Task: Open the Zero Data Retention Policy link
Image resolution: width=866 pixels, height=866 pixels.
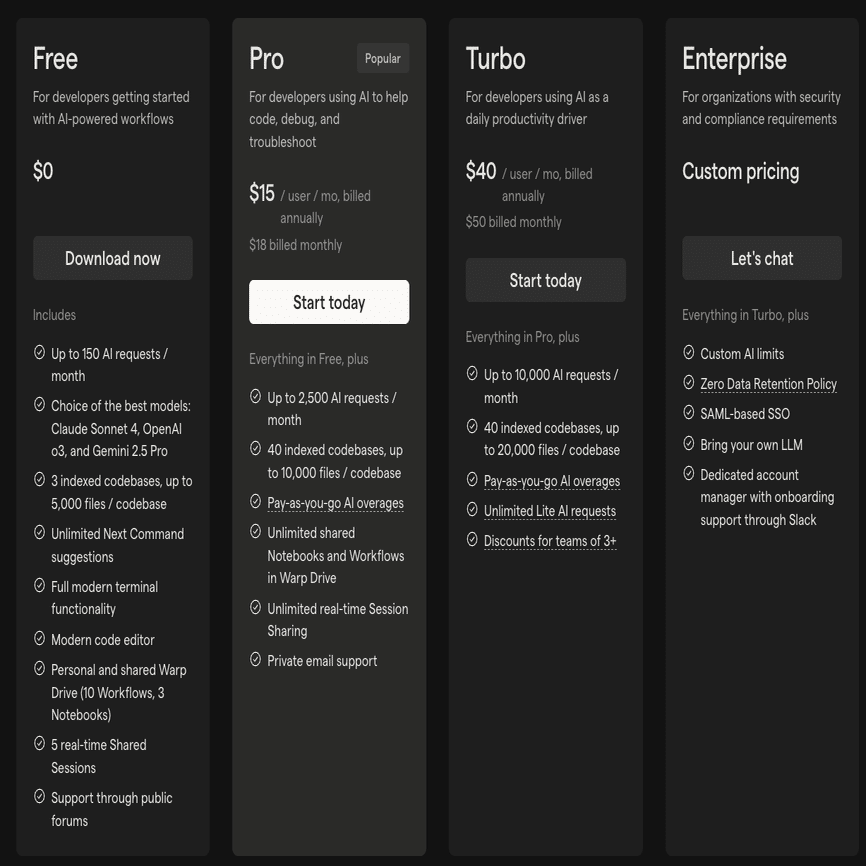Action: [x=768, y=384]
